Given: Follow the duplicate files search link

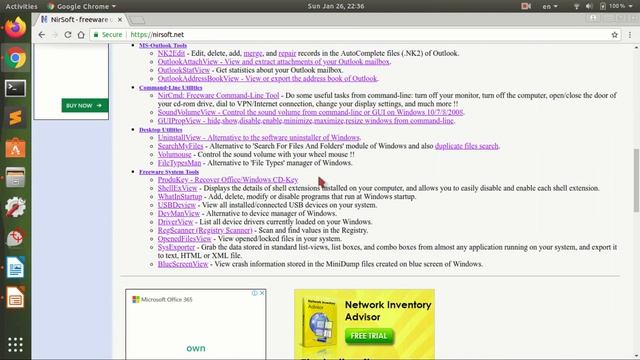Looking at the screenshot, I should point(467,146).
